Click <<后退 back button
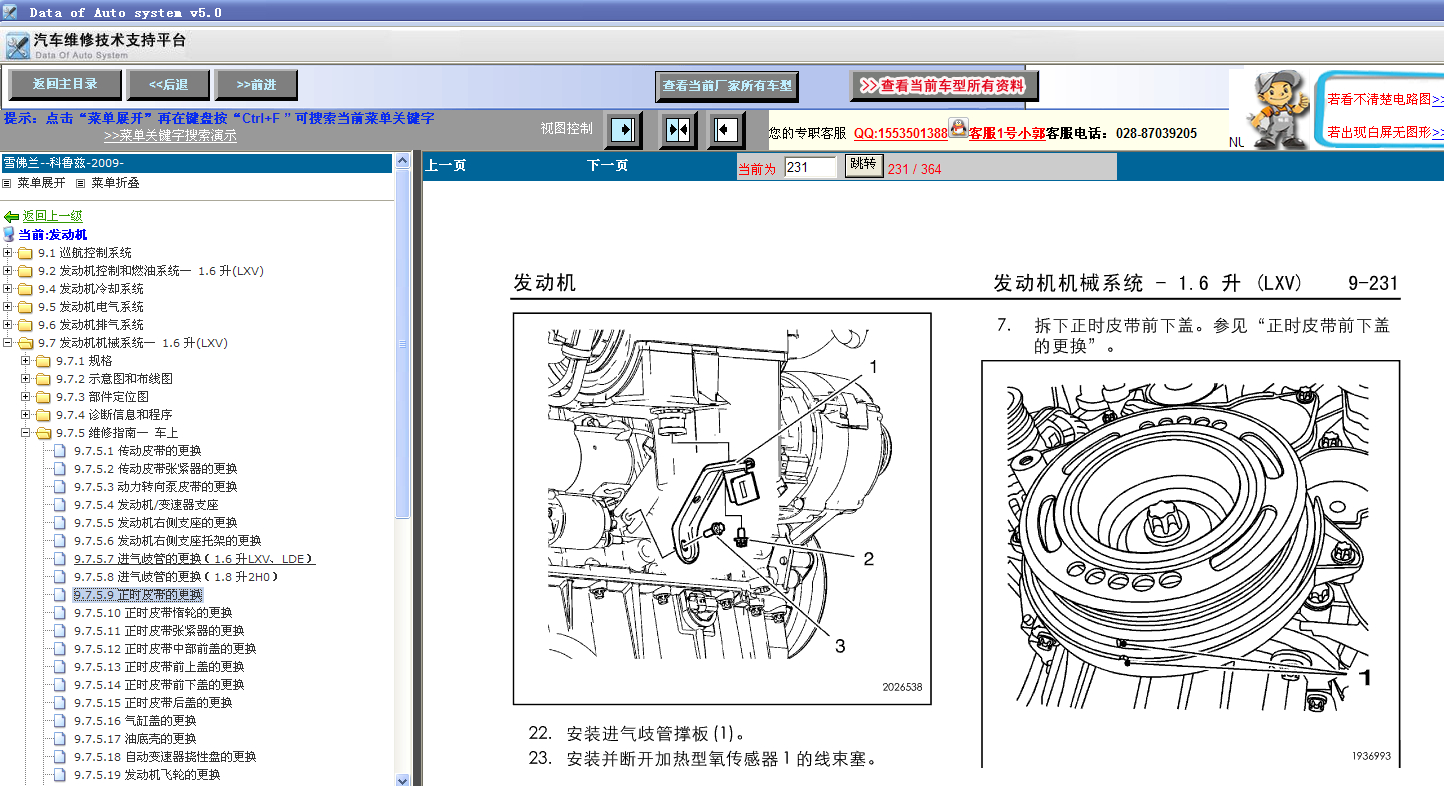The height and width of the screenshot is (786, 1444). coord(169,85)
